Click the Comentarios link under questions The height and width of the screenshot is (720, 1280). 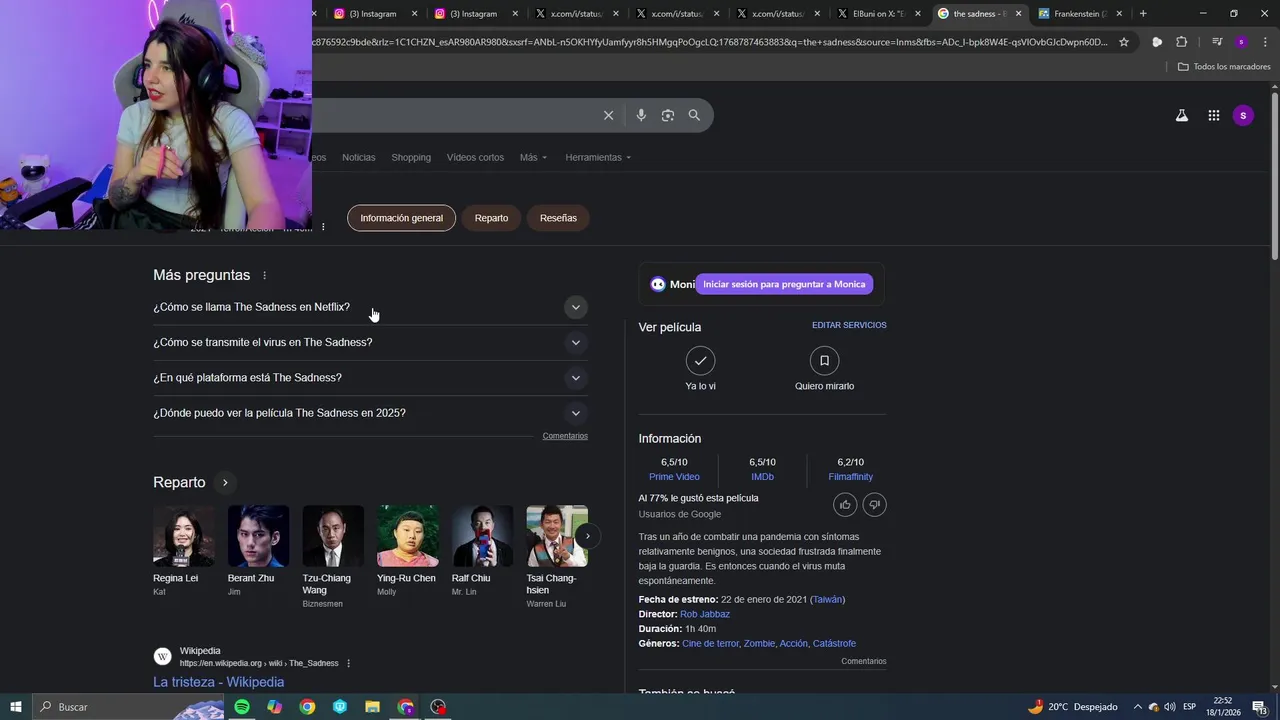click(x=565, y=436)
